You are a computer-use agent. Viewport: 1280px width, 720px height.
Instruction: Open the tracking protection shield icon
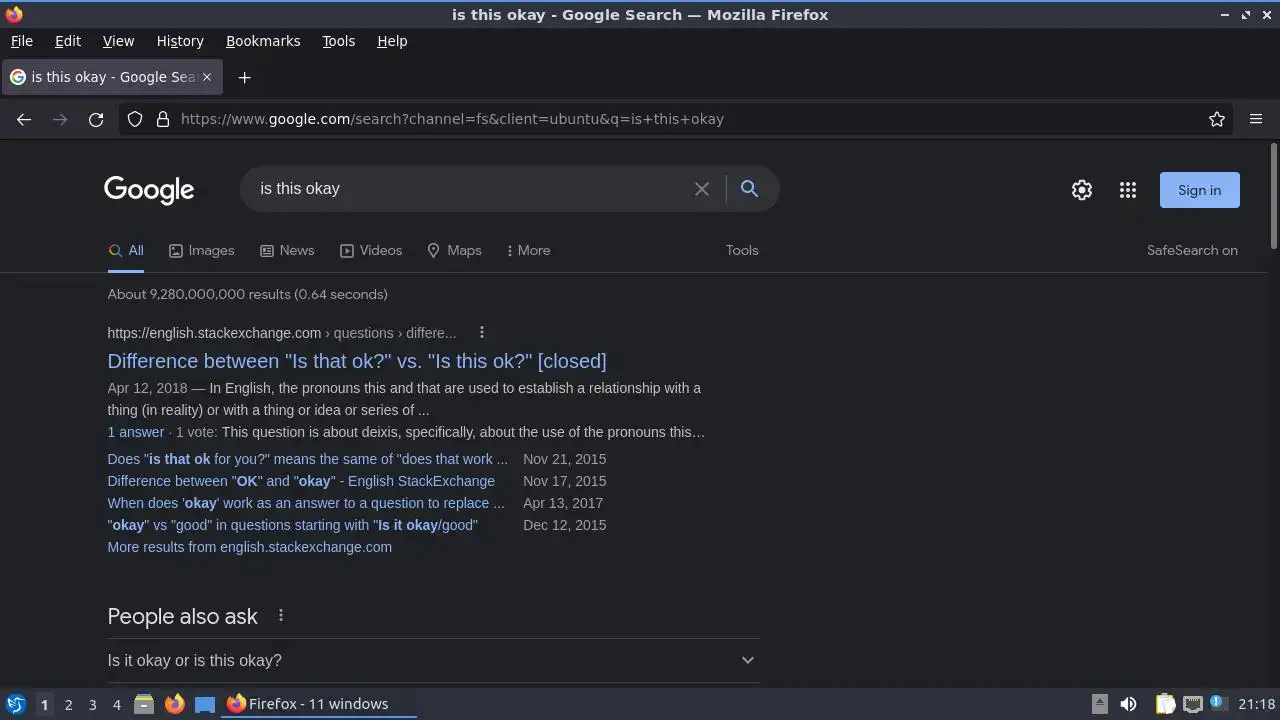135,119
